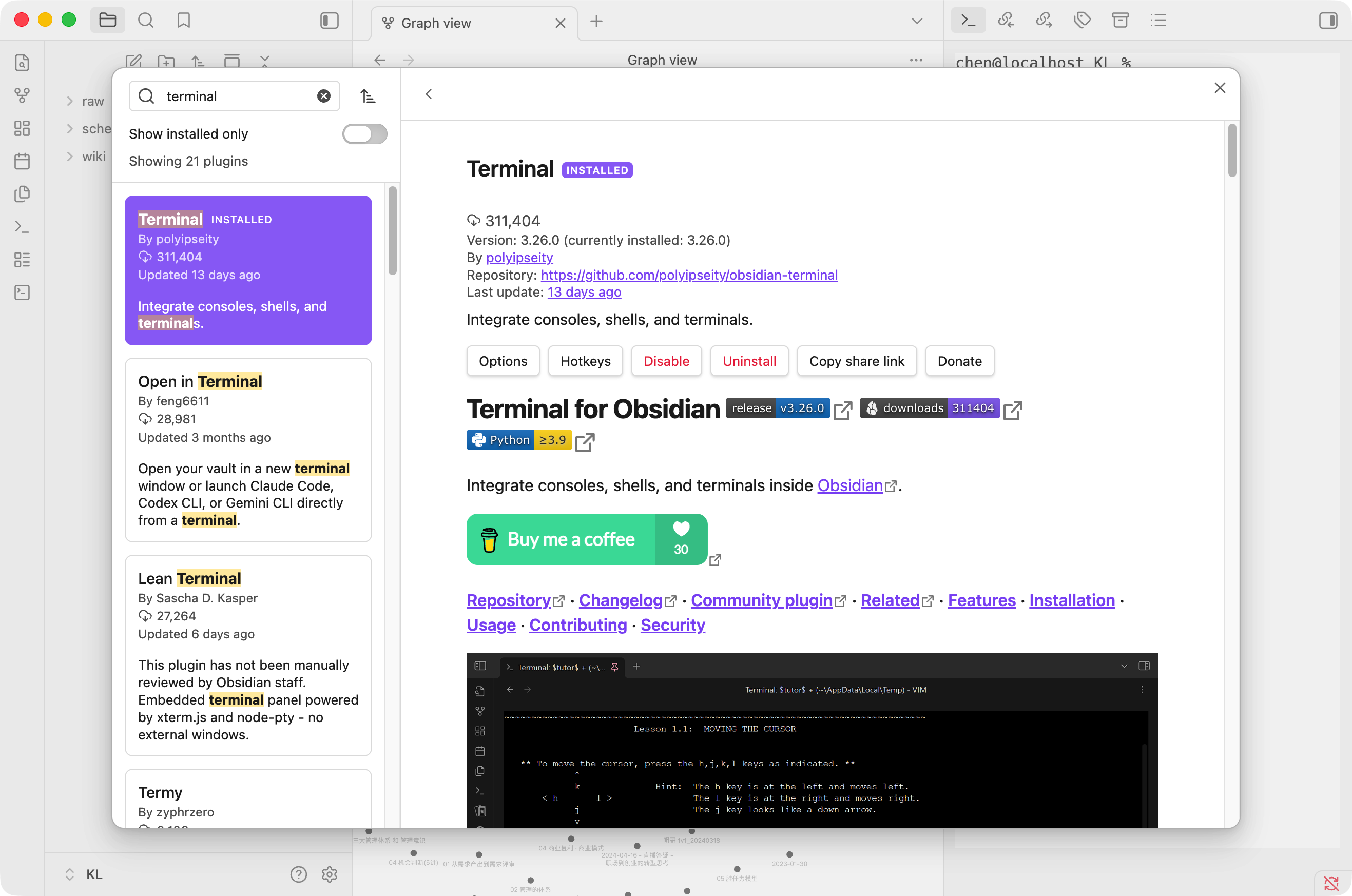Click the plugin list scrollbar
This screenshot has height=896, width=1352.
pyautogui.click(x=392, y=231)
